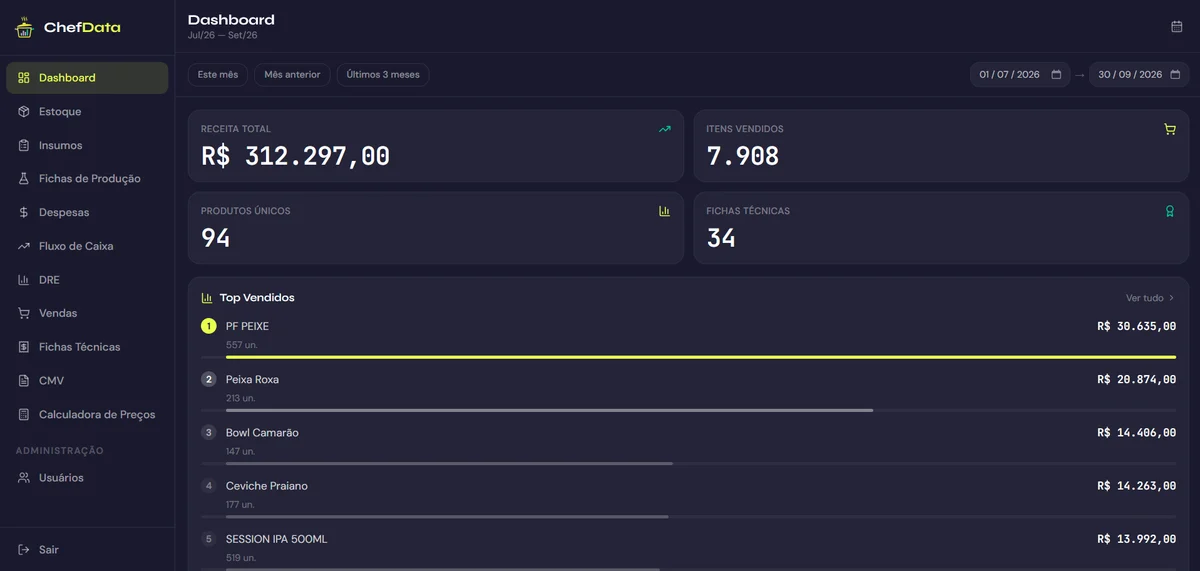This screenshot has height=571, width=1200.
Task: Click the yellow progress bar of PF PEIXE
Action: coord(701,356)
